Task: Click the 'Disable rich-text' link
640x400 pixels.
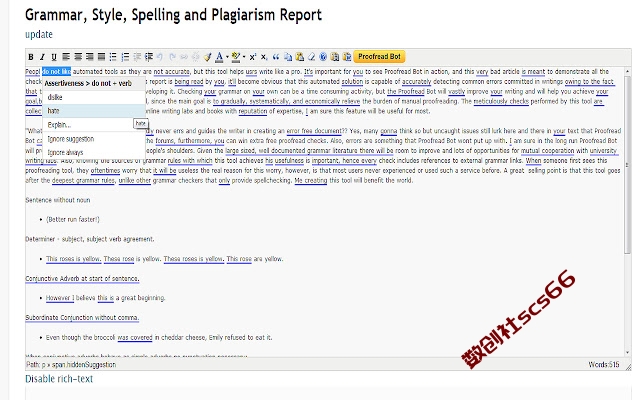Action: coord(59,379)
